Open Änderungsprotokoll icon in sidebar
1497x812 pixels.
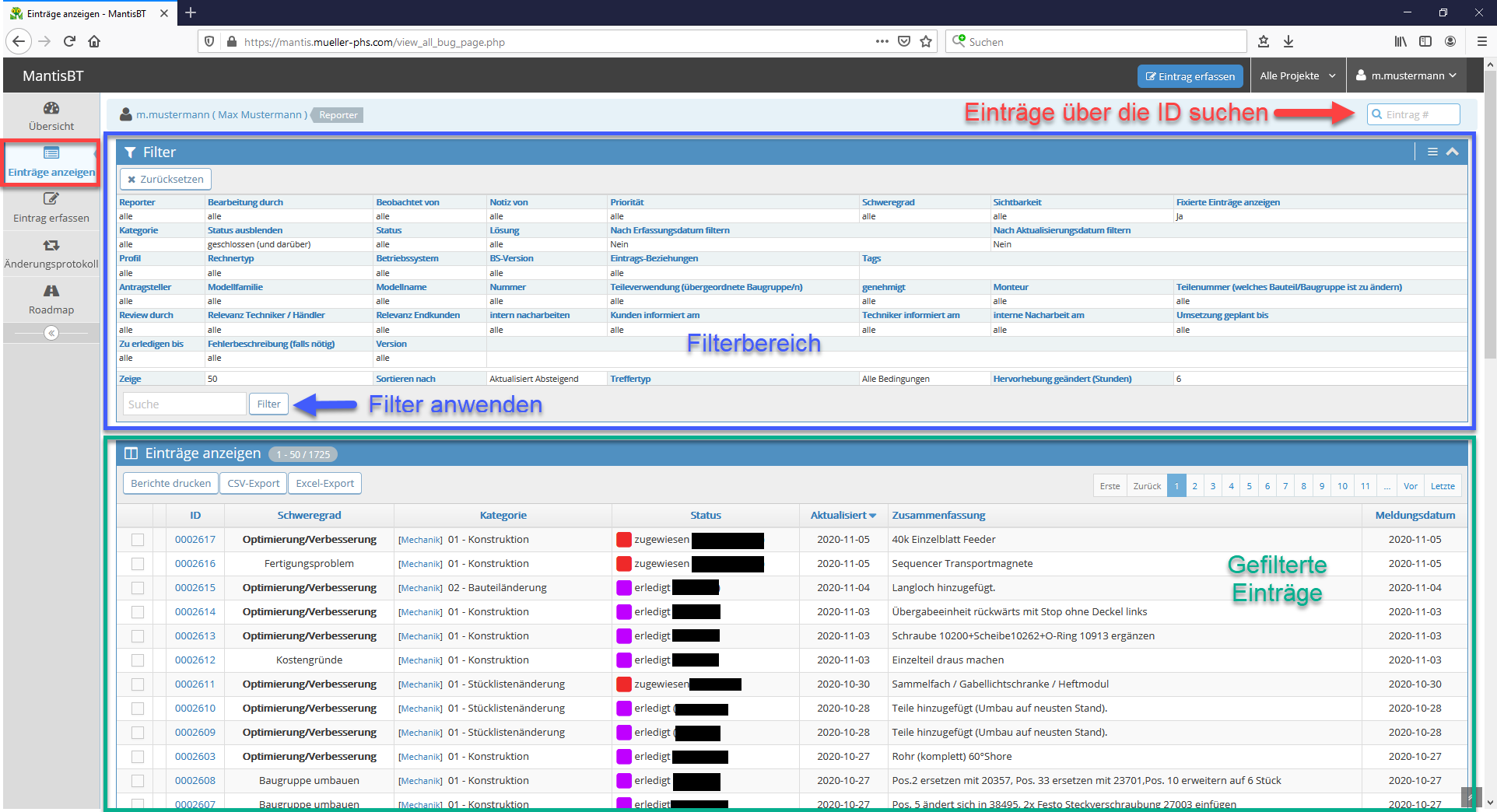tap(51, 246)
